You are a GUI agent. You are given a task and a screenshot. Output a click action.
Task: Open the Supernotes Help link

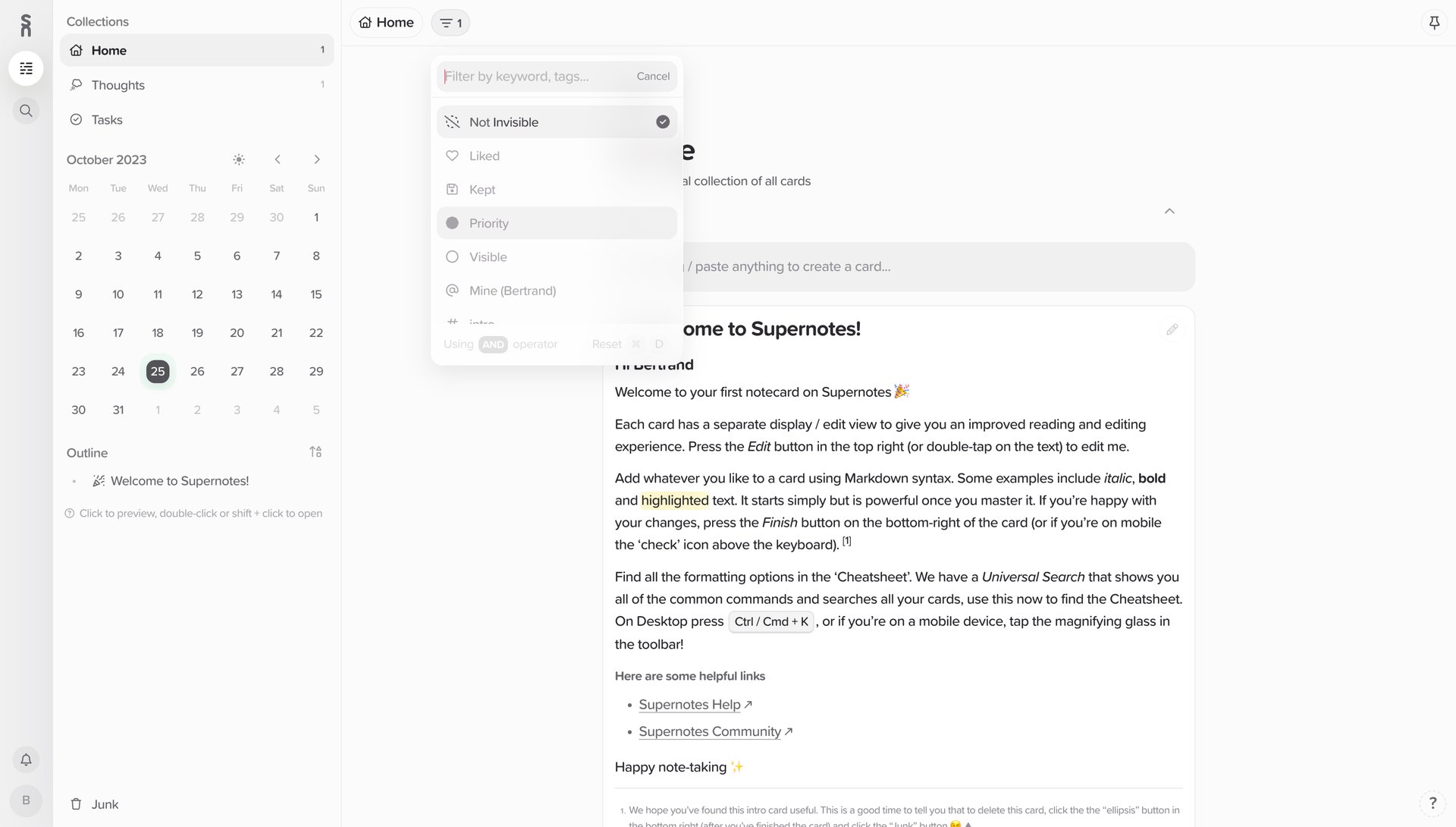coord(689,704)
